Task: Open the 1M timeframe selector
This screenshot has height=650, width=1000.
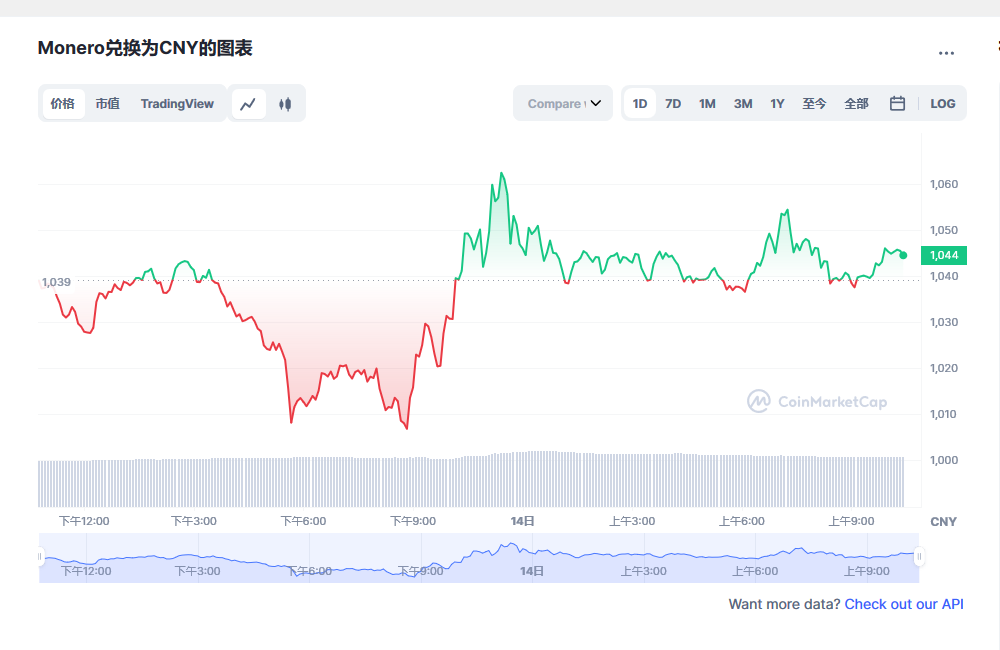Action: pyautogui.click(x=707, y=103)
